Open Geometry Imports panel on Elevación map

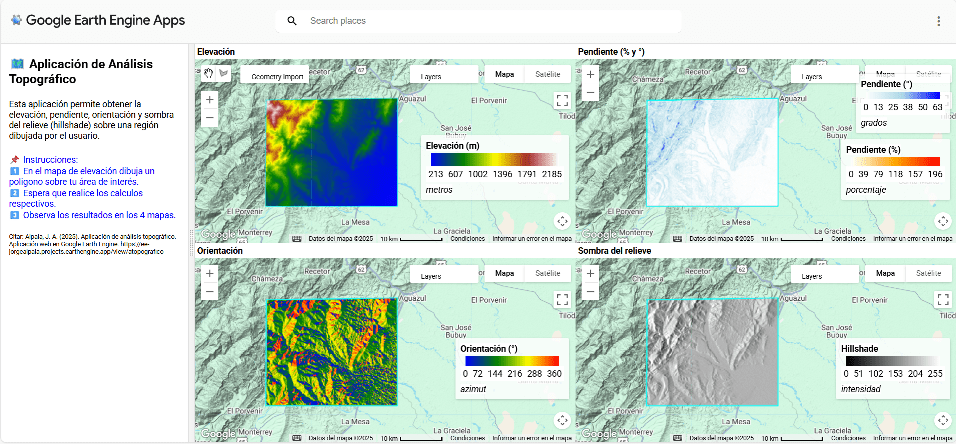[x=277, y=75]
